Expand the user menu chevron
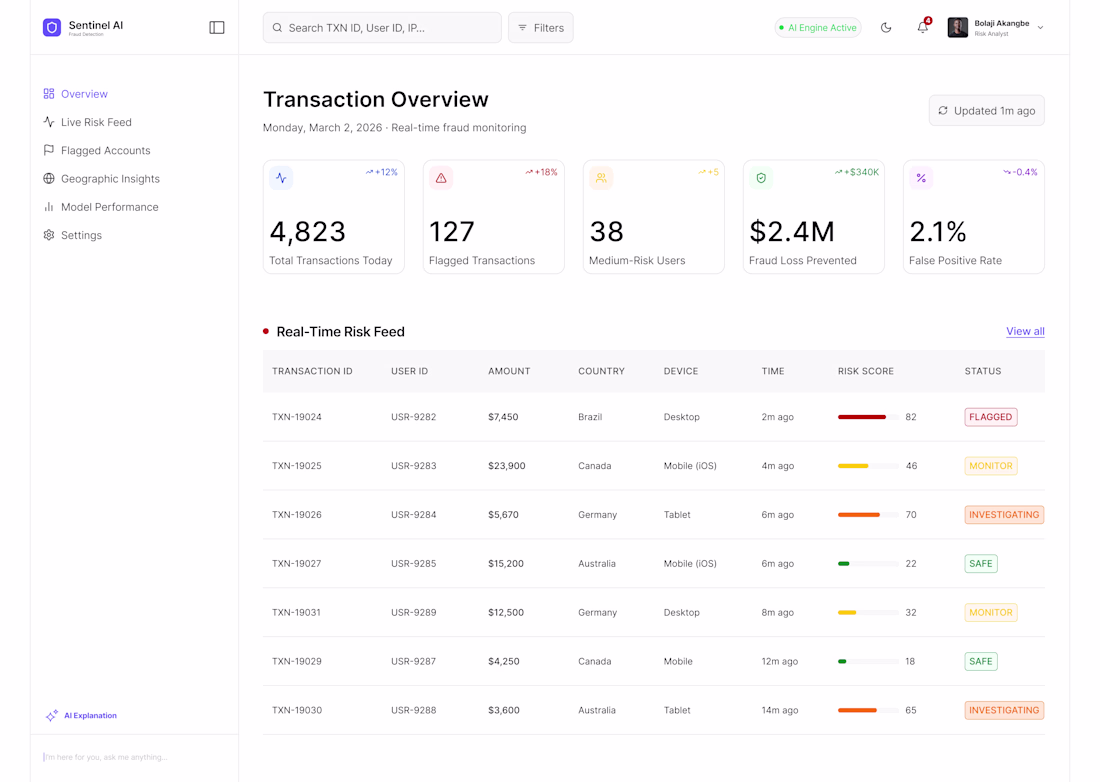Image resolution: width=1100 pixels, height=782 pixels. pos(1040,28)
